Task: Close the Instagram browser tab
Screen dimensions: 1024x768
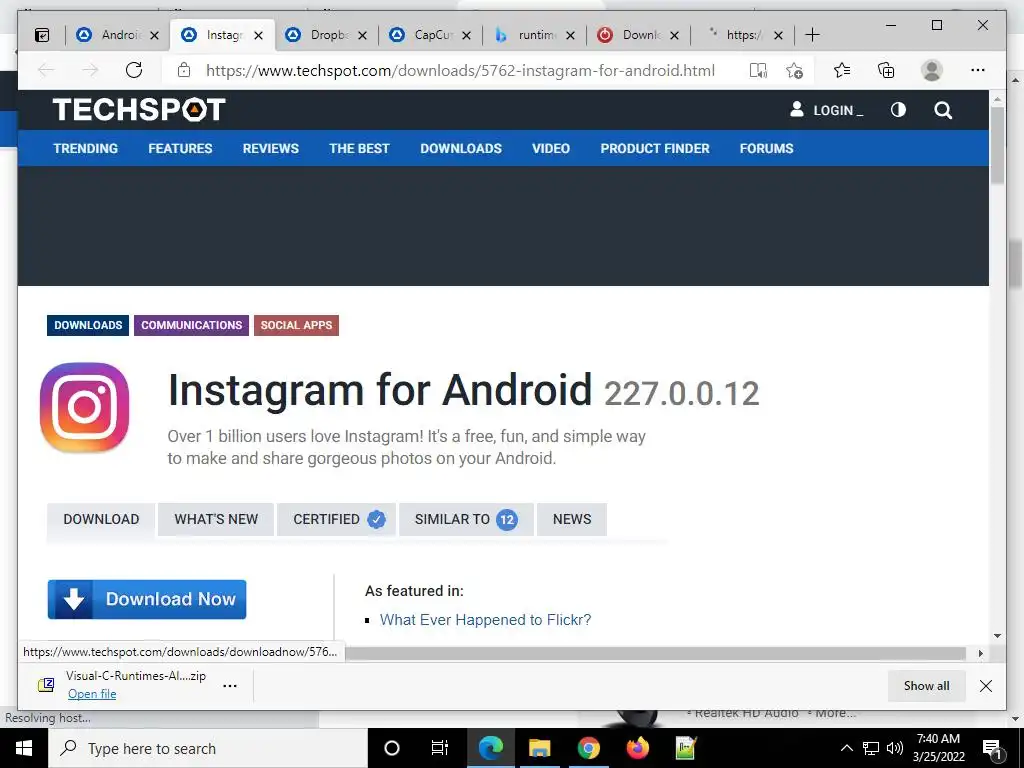Action: 259,35
